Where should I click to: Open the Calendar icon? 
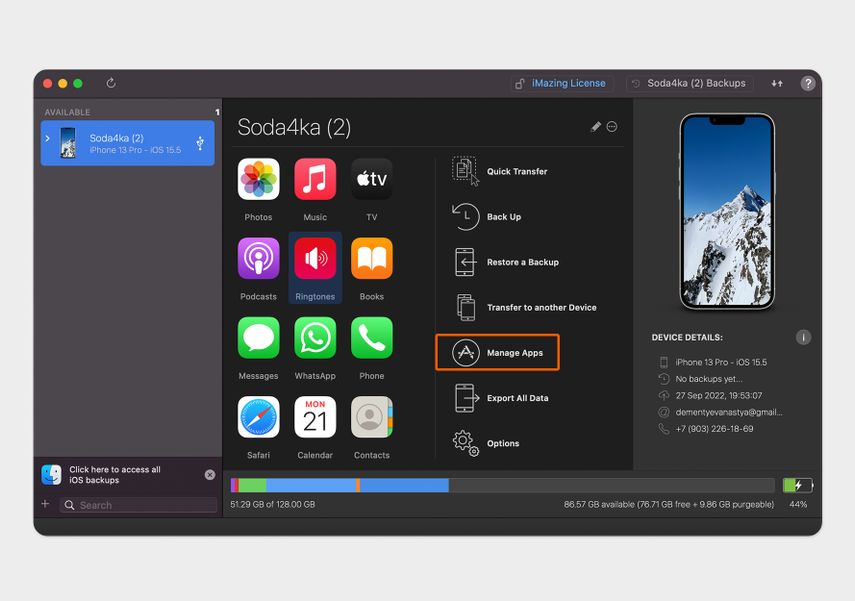[x=315, y=417]
